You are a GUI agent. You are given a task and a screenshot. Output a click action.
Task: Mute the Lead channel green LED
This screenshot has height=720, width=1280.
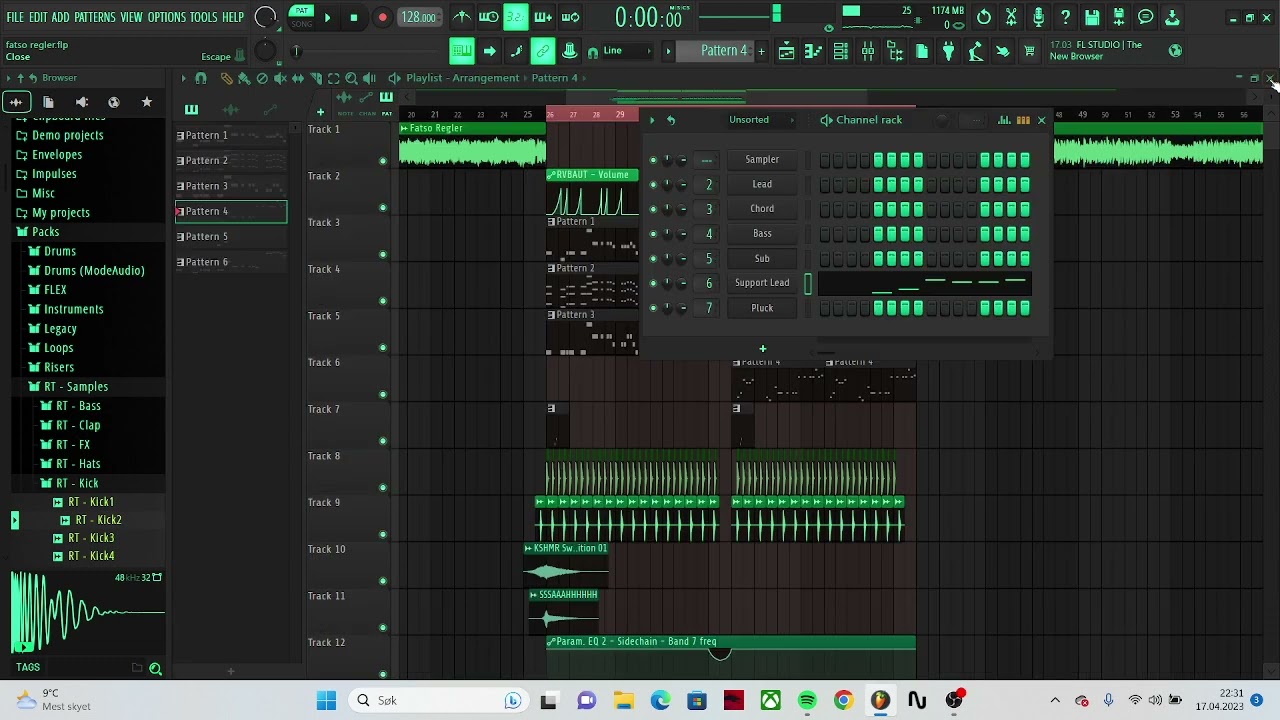[653, 184]
